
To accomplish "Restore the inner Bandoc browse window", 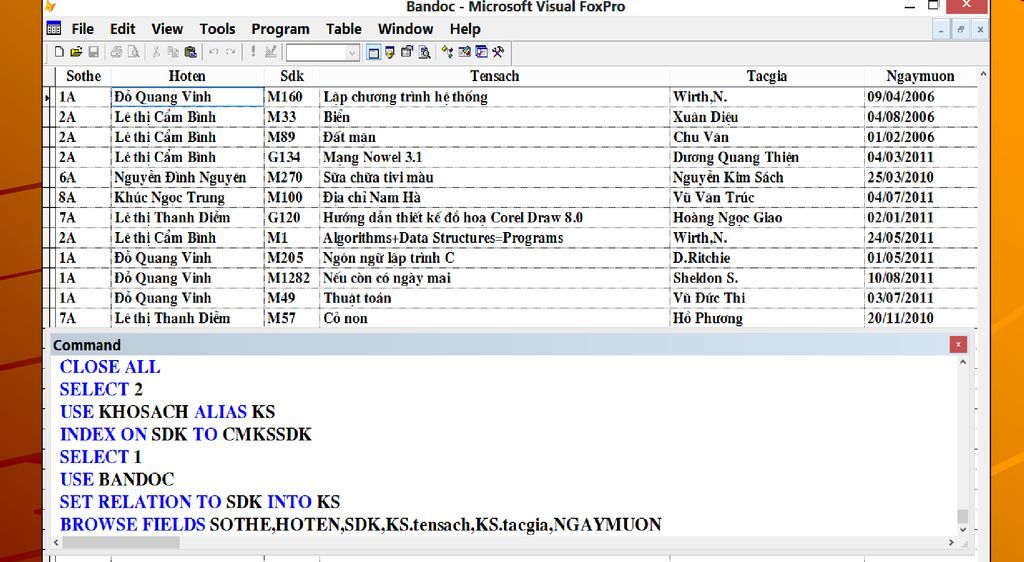I will click(961, 29).
